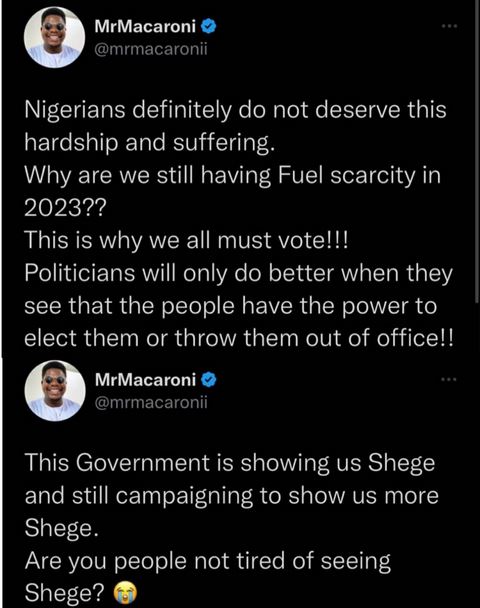Visit @mrmacaronii handle on the second tweet
Screen dimensions: 480x608
[x=151, y=402]
